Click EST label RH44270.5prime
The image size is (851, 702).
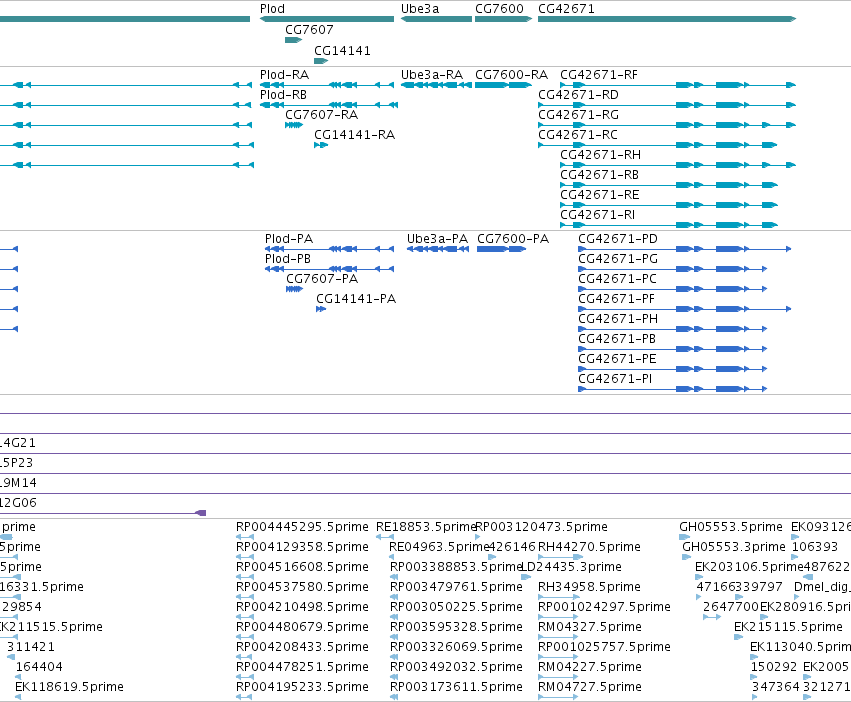click(589, 547)
